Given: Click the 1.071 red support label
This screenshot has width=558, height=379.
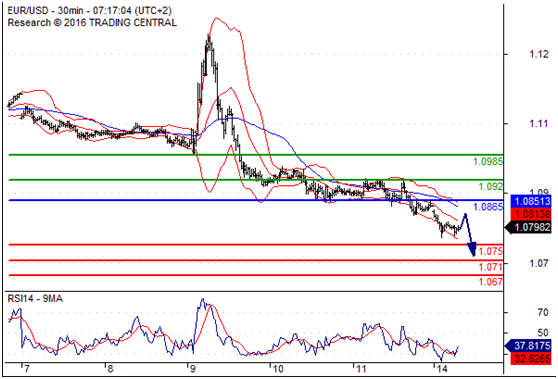Looking at the screenshot, I should point(490,267).
